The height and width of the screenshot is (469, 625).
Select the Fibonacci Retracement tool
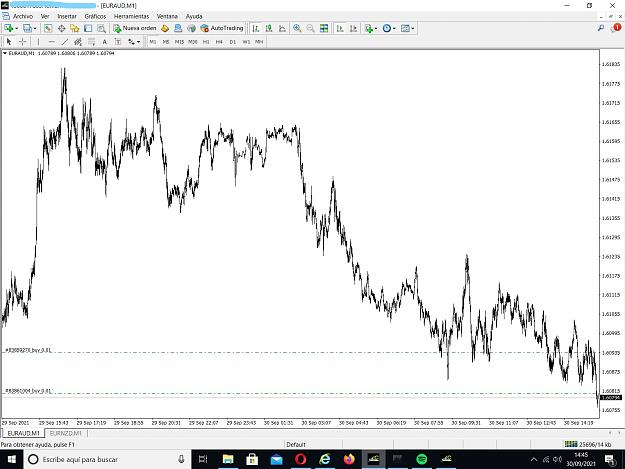point(91,41)
